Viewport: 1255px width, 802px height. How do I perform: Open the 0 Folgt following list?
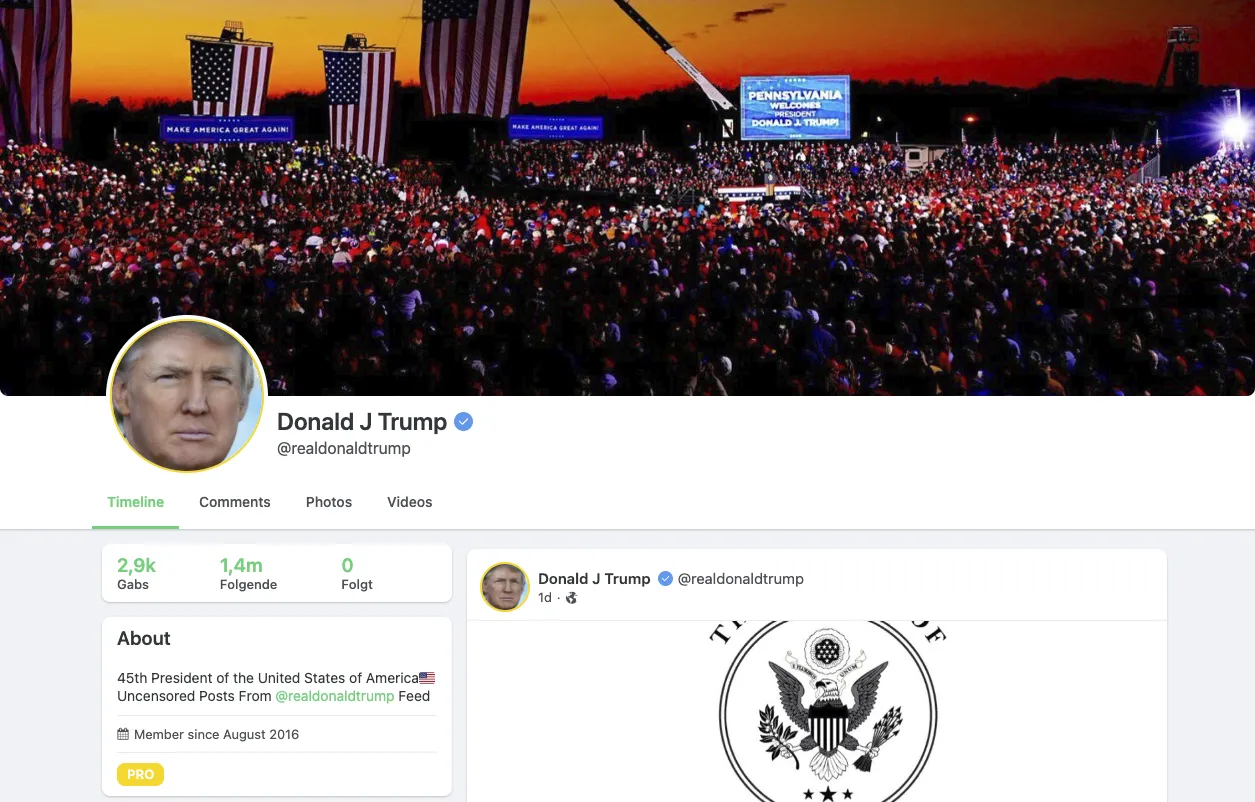[x=357, y=573]
